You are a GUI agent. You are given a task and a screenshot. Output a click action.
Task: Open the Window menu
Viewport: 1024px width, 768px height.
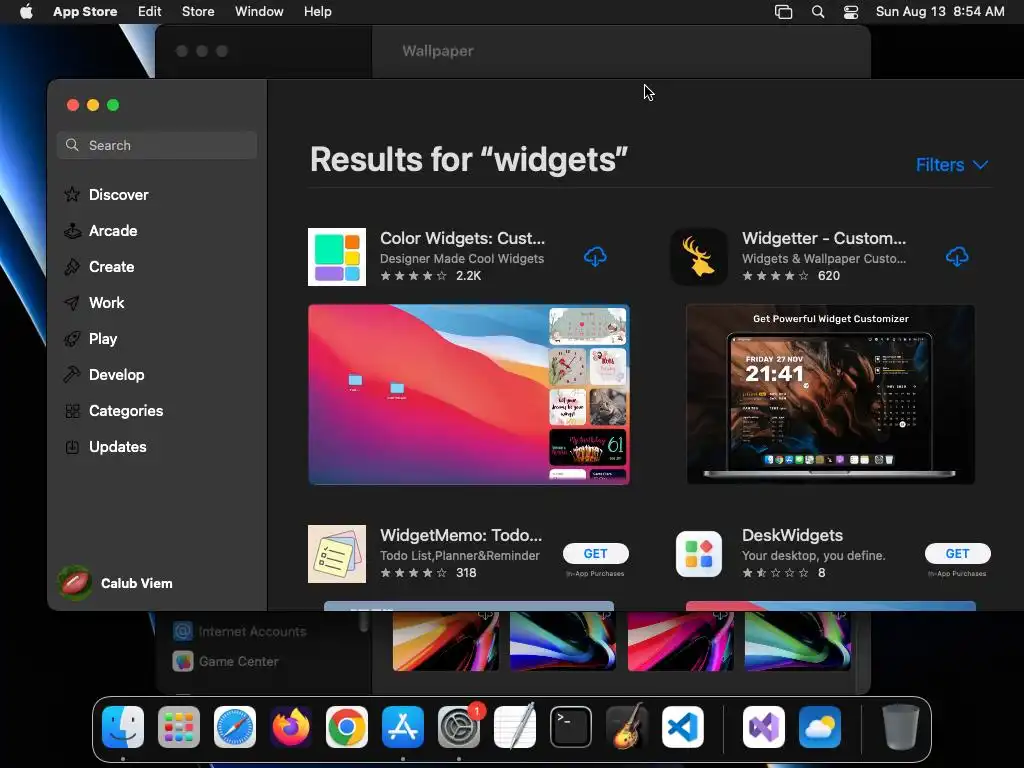pos(259,11)
